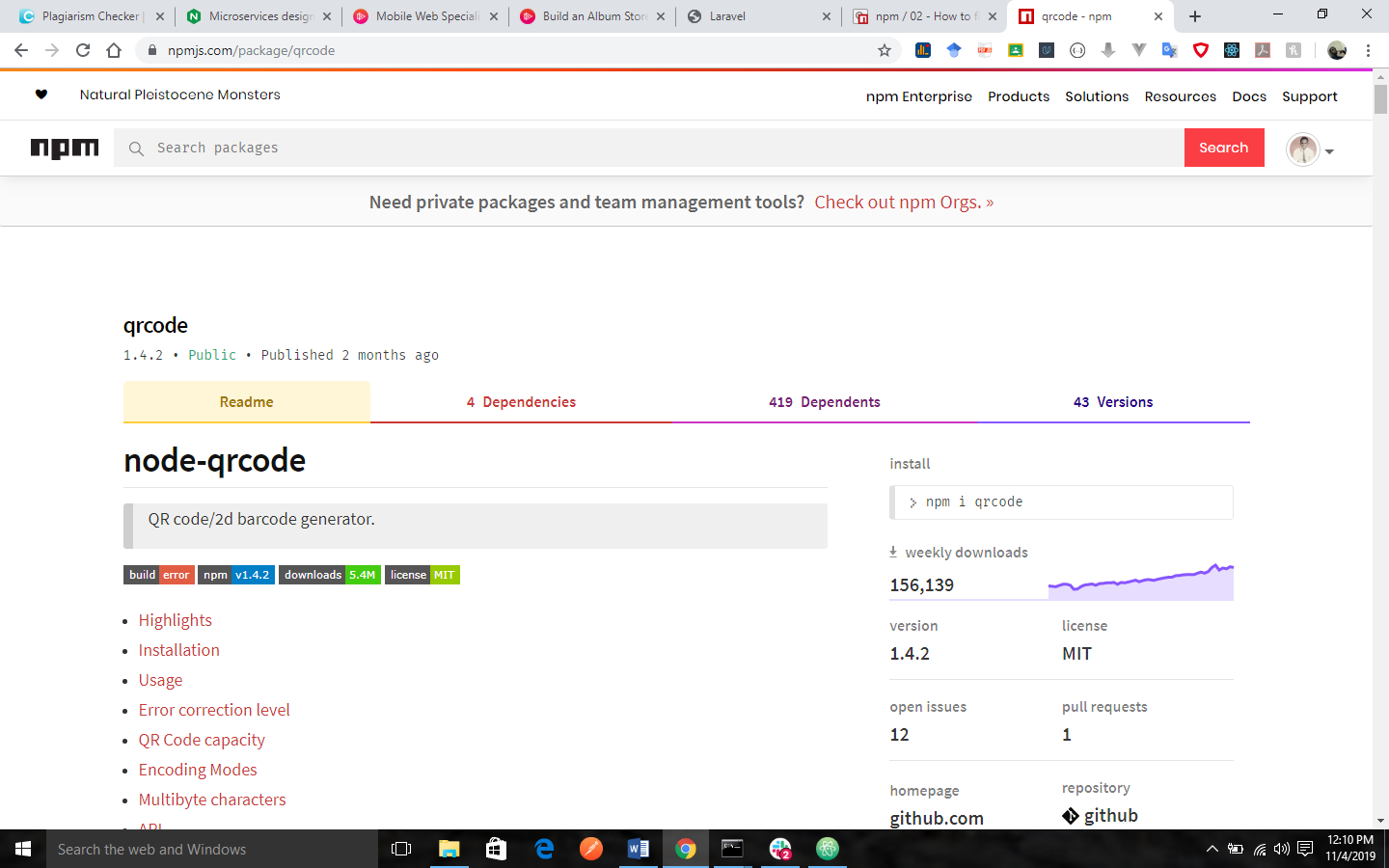Image resolution: width=1389 pixels, height=868 pixels.
Task: Open the Google Scholar extension icon
Action: (954, 50)
